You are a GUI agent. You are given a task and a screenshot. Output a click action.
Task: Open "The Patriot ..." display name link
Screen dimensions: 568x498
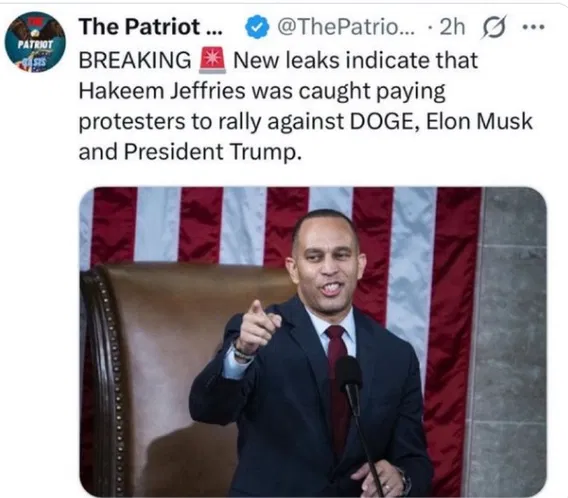[x=151, y=27]
